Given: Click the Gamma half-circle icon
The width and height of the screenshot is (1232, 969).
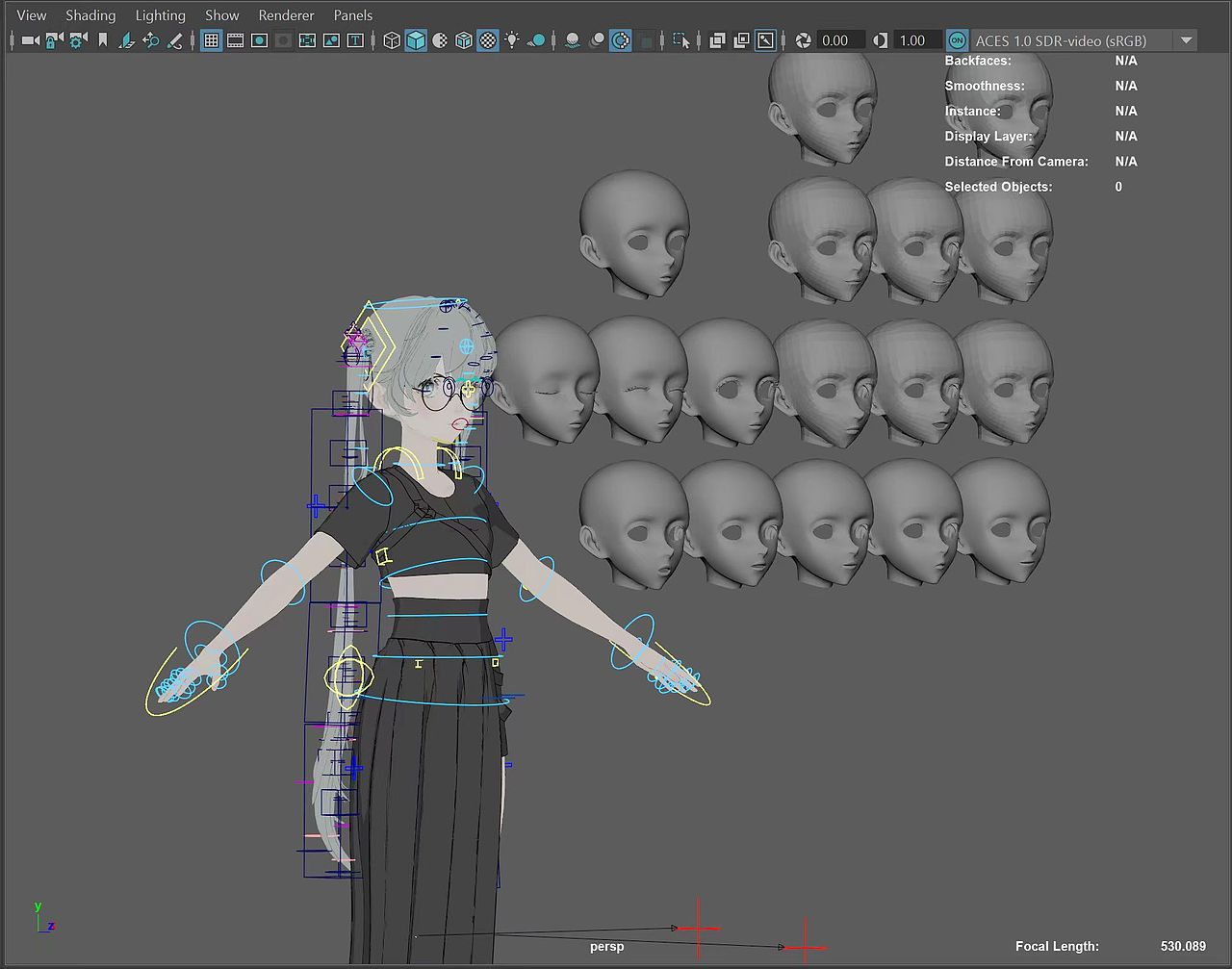Looking at the screenshot, I should (x=880, y=40).
